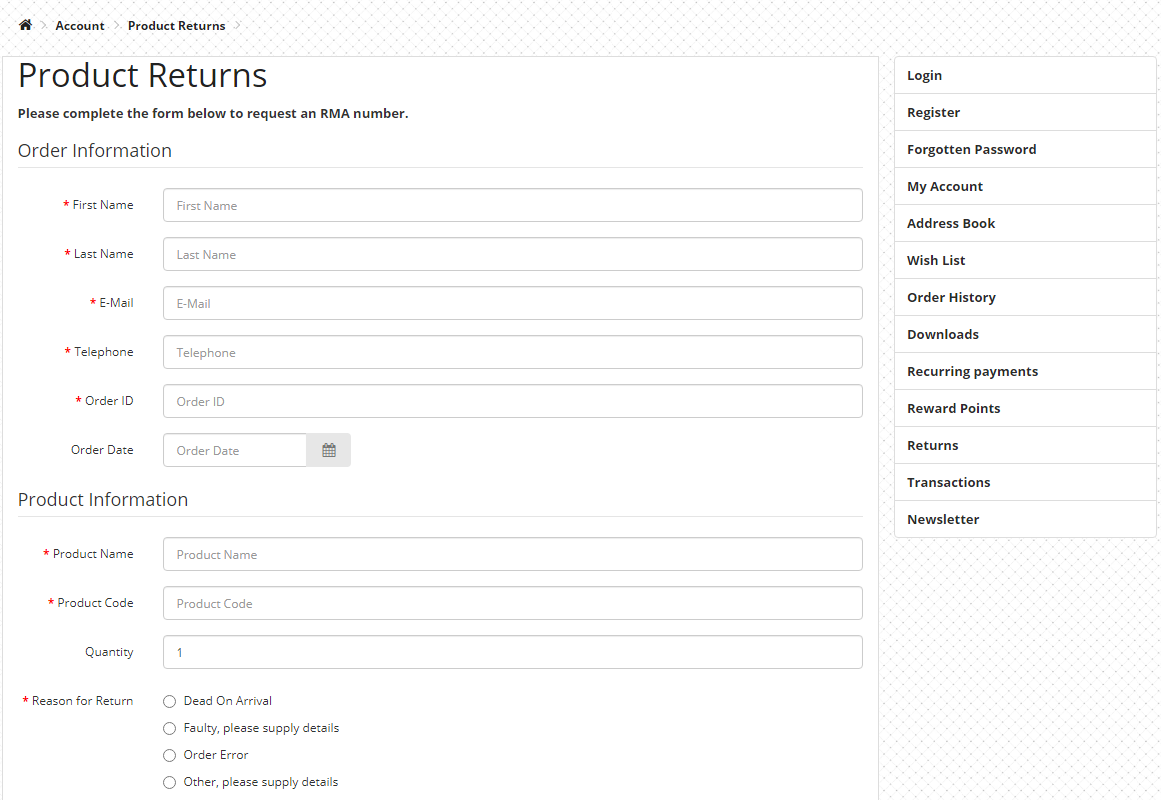
Task: Select Order Error as return reason
Action: [x=170, y=755]
